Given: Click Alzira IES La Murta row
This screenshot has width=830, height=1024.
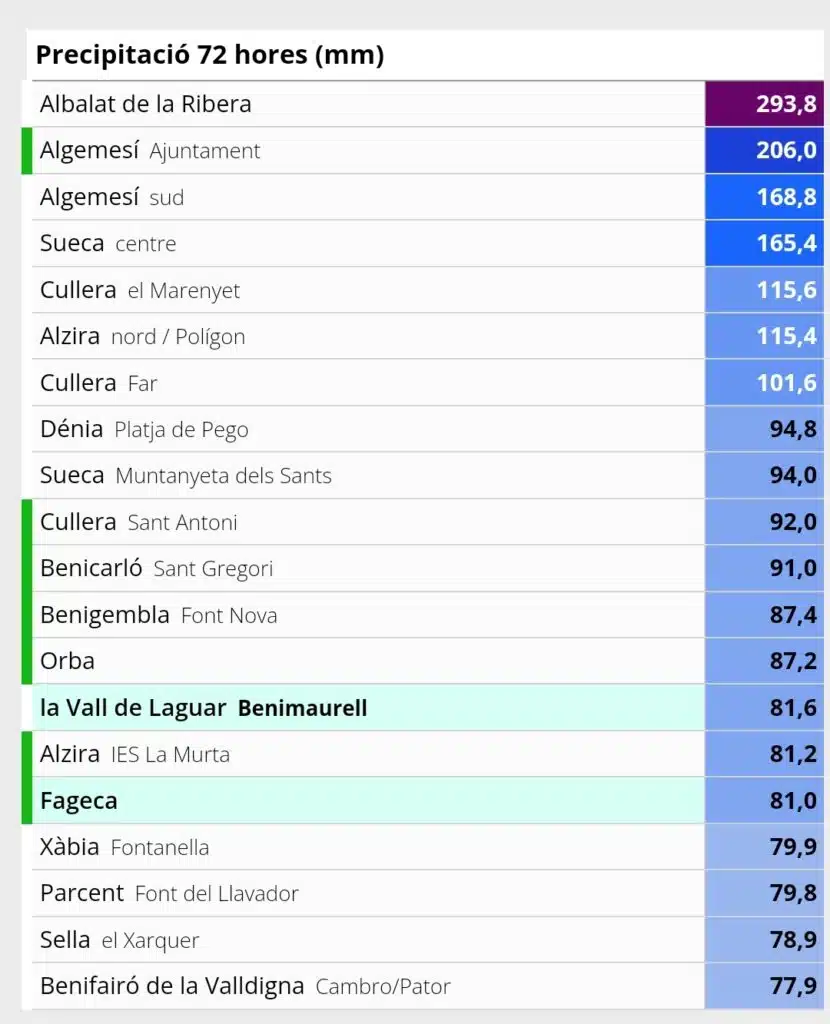Looking at the screenshot, I should (135, 754).
